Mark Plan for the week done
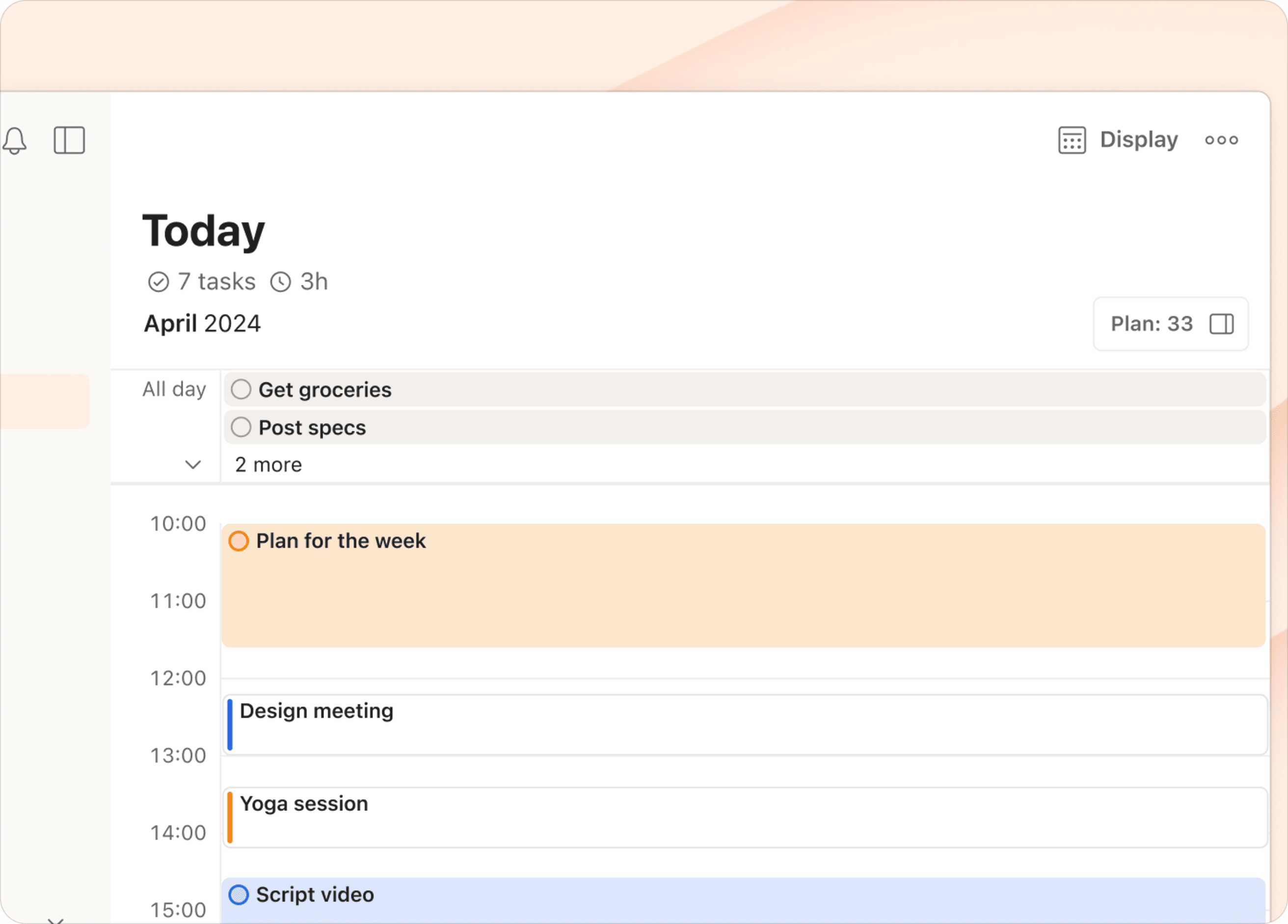 click(x=239, y=541)
